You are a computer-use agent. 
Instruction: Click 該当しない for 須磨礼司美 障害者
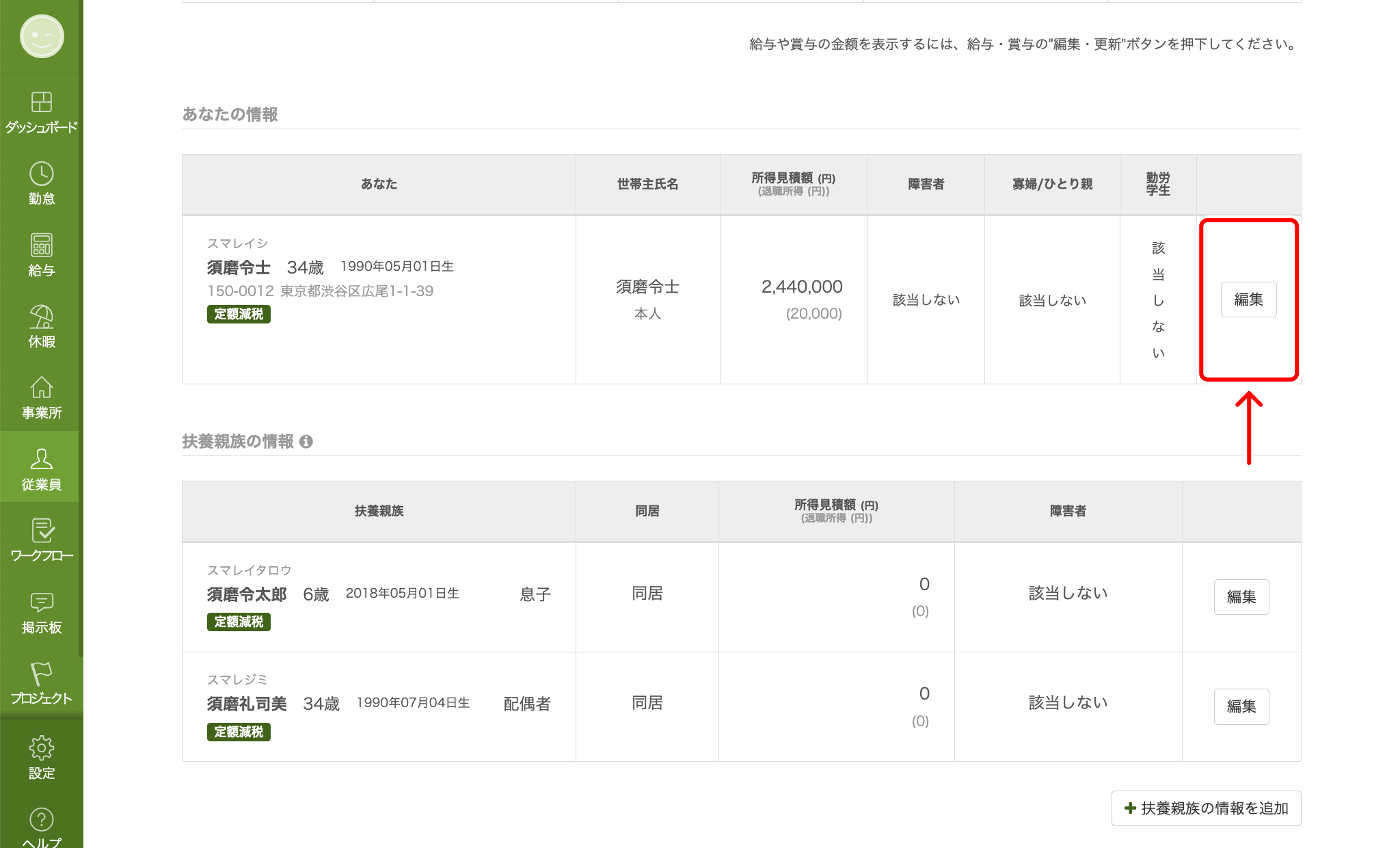1068,703
